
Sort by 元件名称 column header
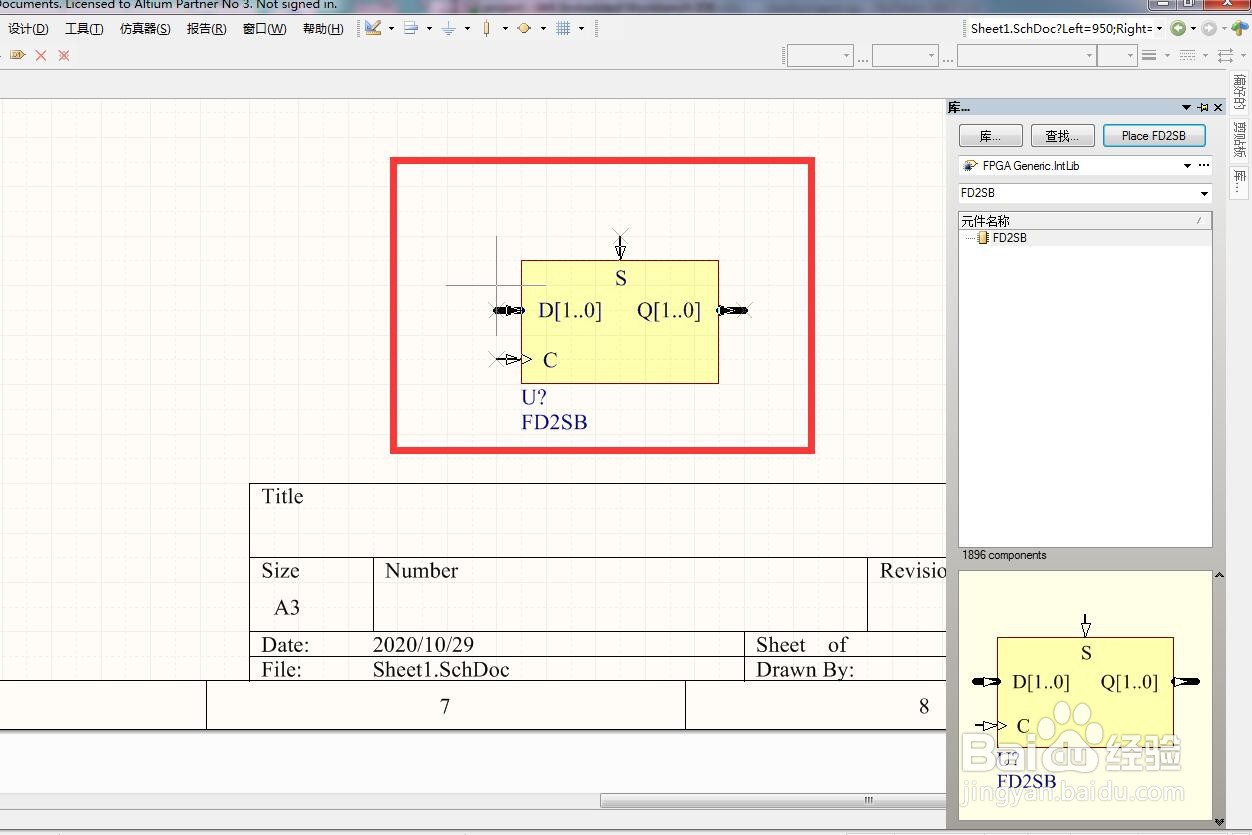(x=1085, y=221)
